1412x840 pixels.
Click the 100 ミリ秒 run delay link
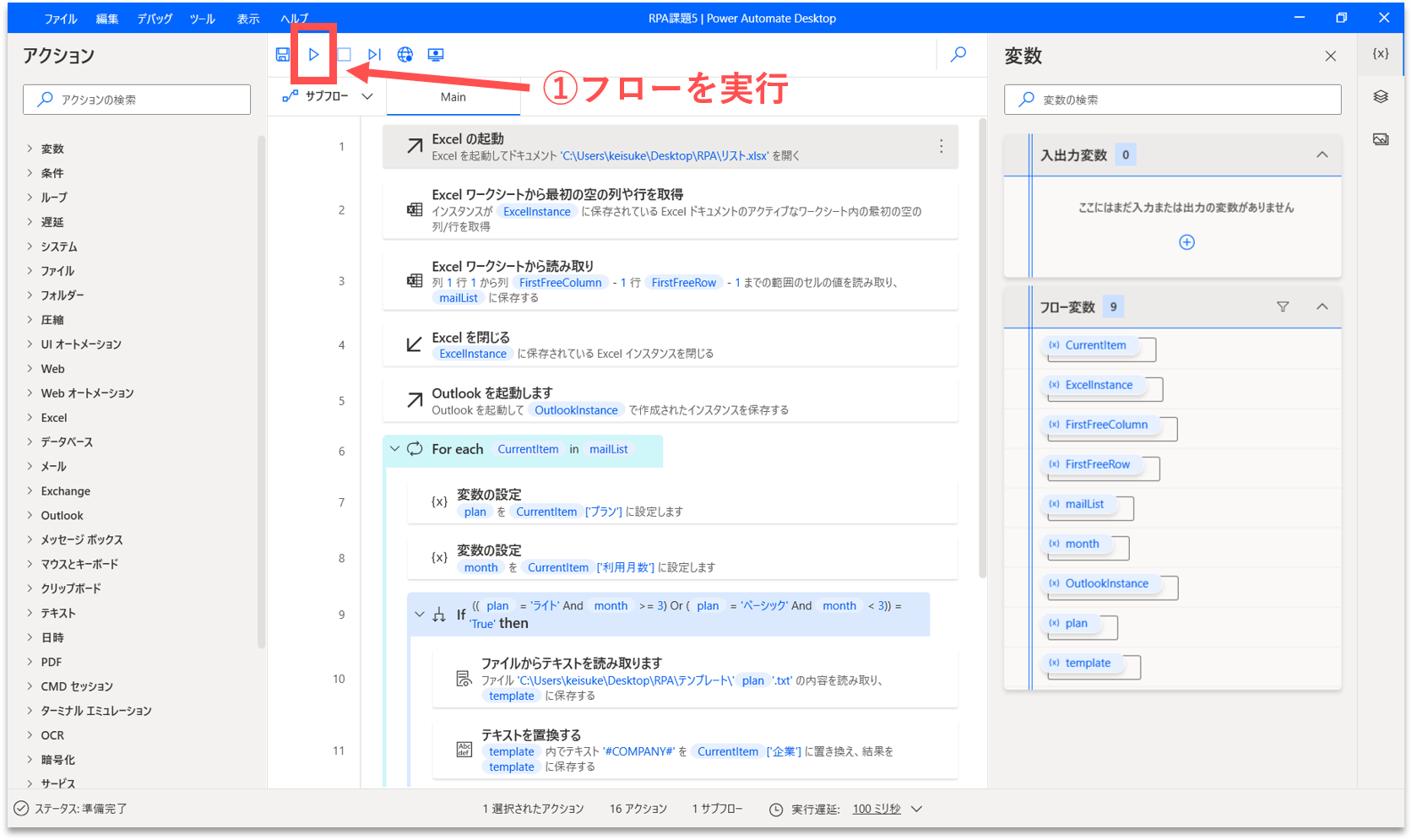pos(876,809)
